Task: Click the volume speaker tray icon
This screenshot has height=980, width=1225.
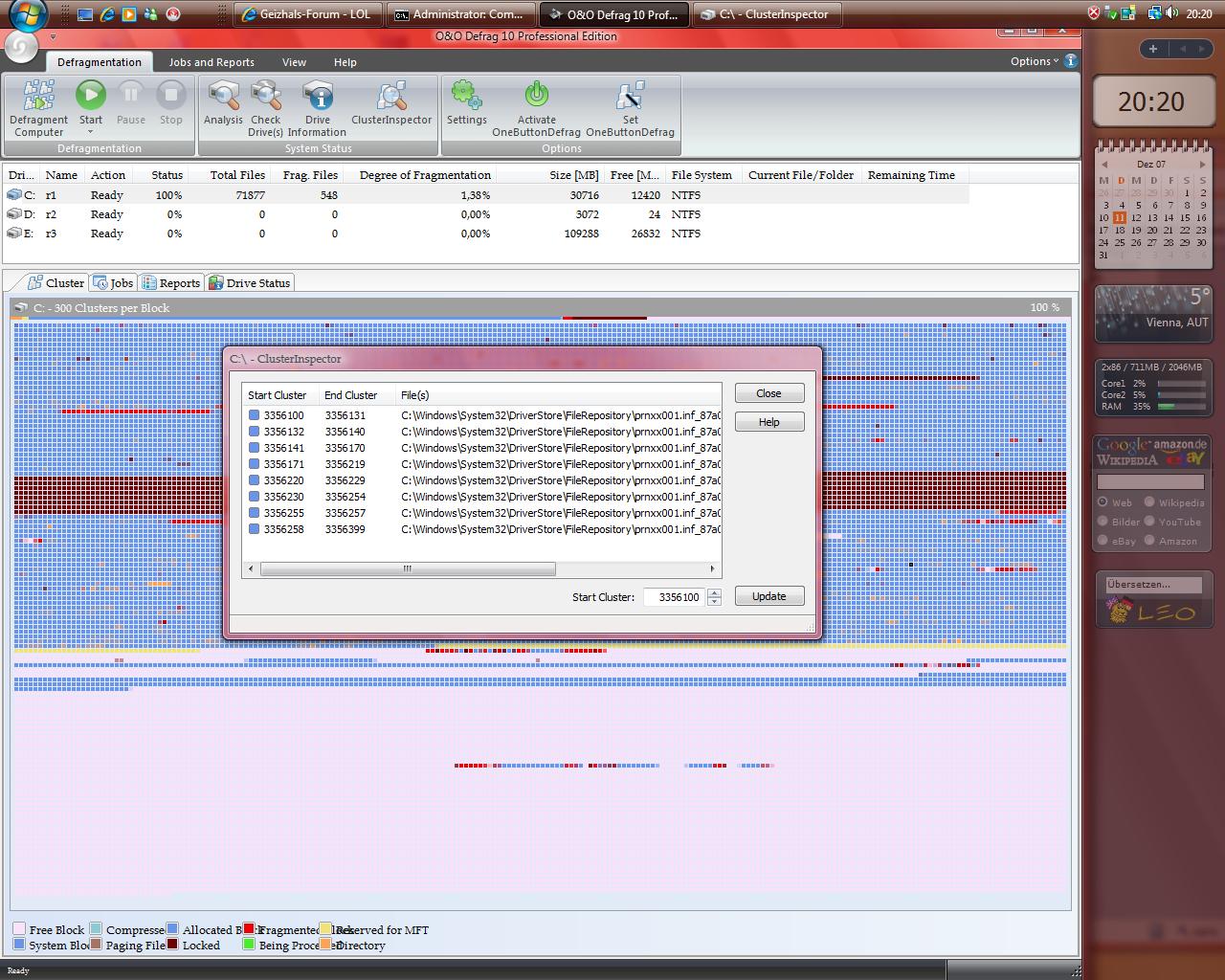Action: pos(1172,13)
